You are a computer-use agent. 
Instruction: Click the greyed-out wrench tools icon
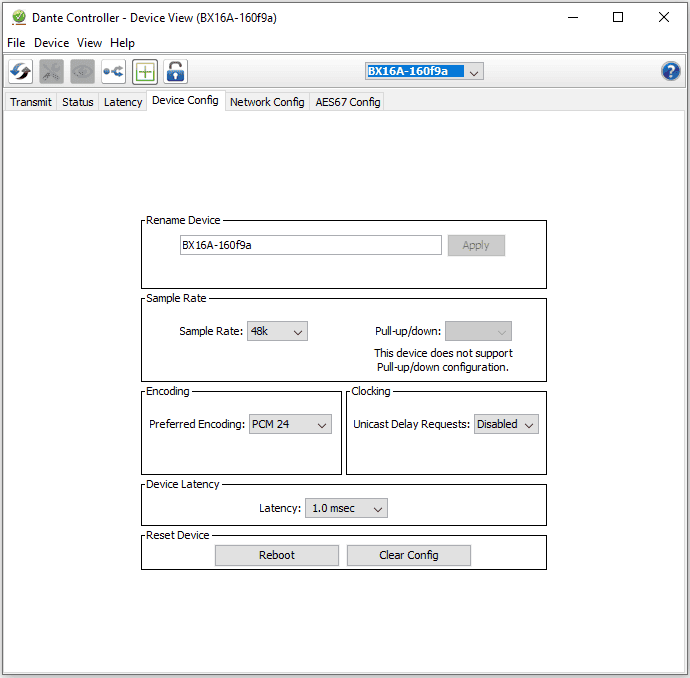52,71
